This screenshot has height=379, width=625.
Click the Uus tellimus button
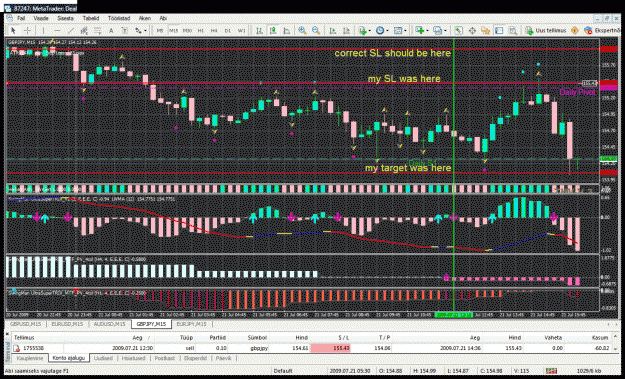click(x=546, y=31)
